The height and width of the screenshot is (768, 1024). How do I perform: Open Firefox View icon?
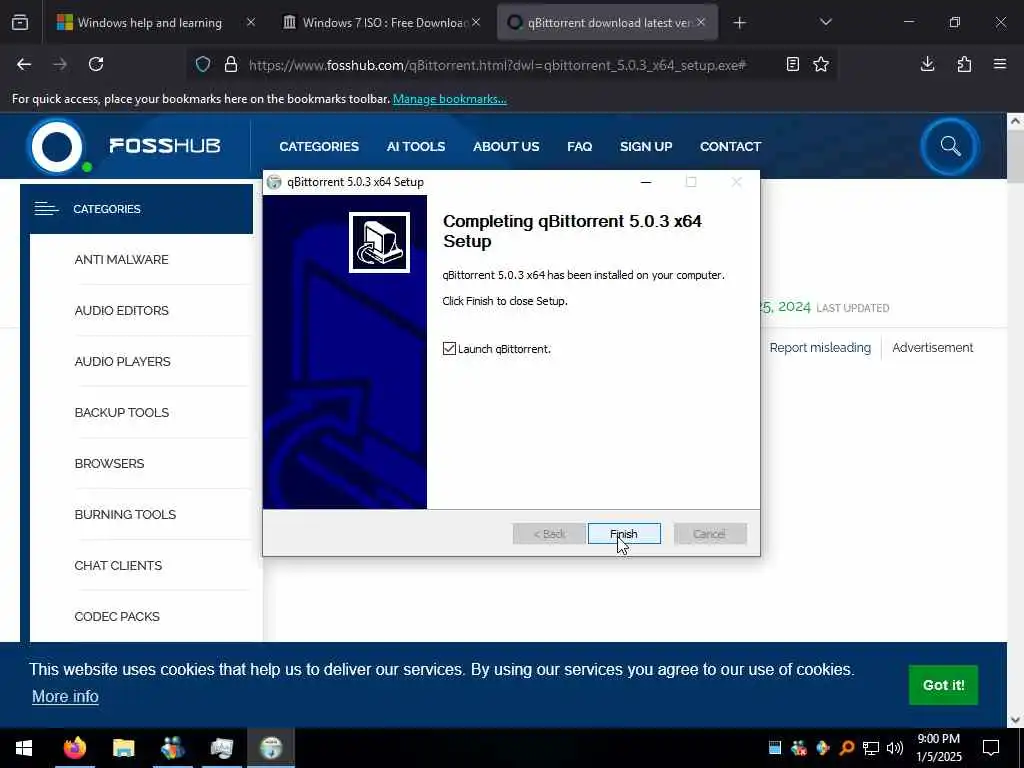20,22
